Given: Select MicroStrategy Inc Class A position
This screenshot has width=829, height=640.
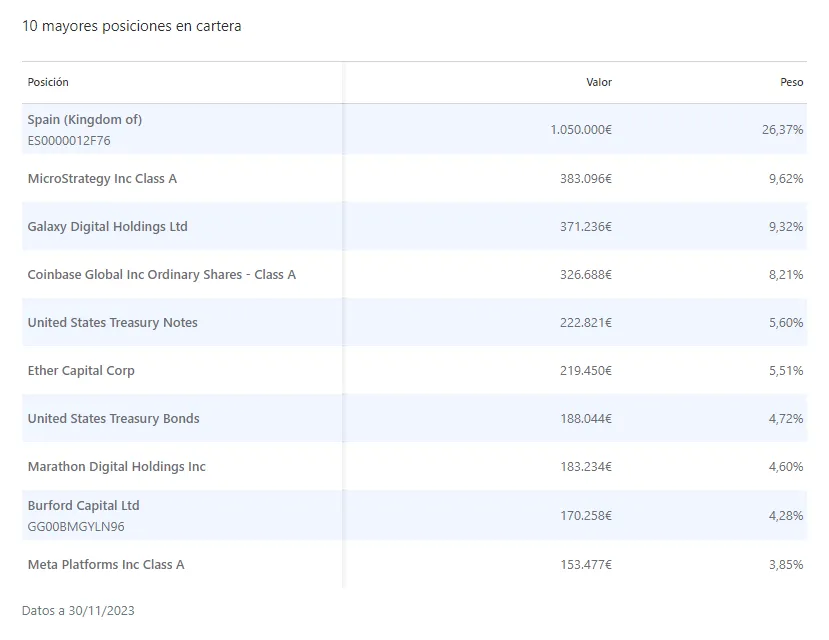Looking at the screenshot, I should coord(102,179).
